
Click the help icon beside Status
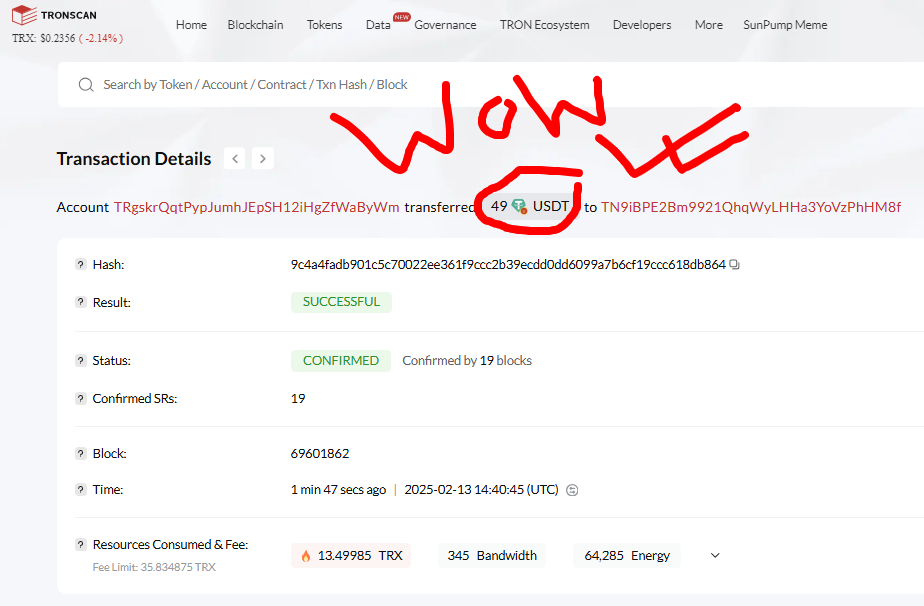(81, 361)
